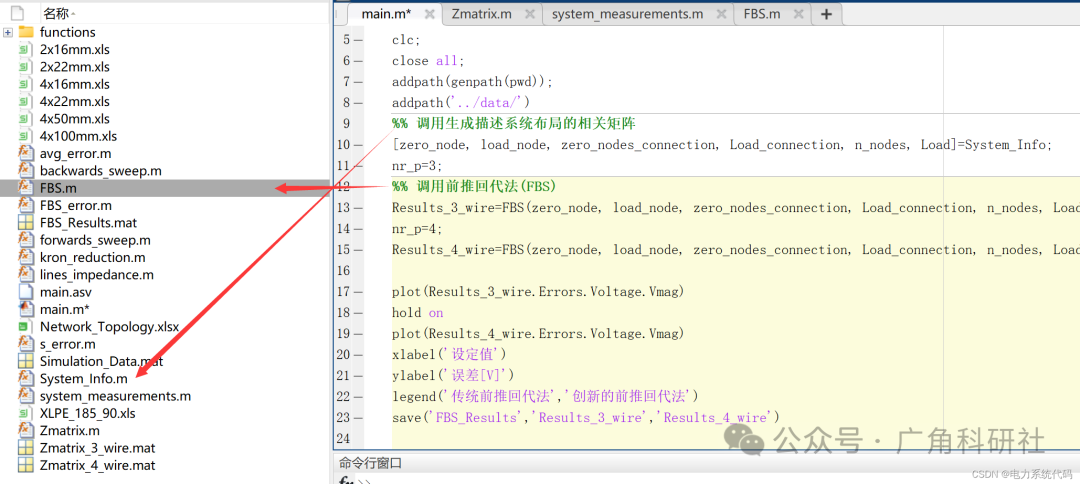Click the backwards_sweep.m function icon
Image resolution: width=1080 pixels, height=484 pixels.
coord(25,170)
